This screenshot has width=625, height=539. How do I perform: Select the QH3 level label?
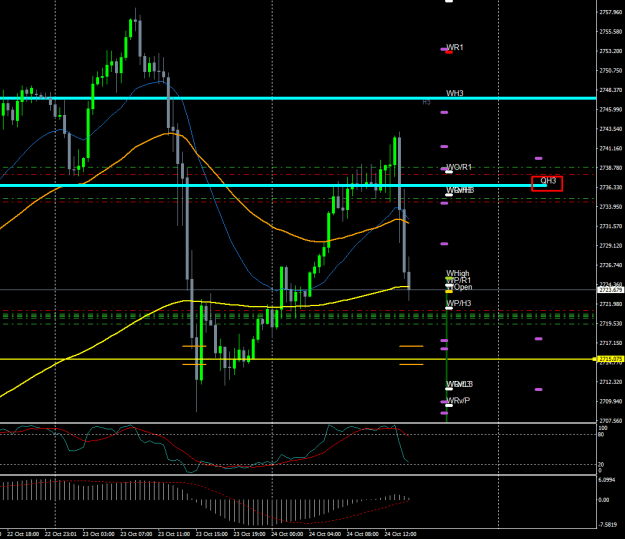point(548,181)
